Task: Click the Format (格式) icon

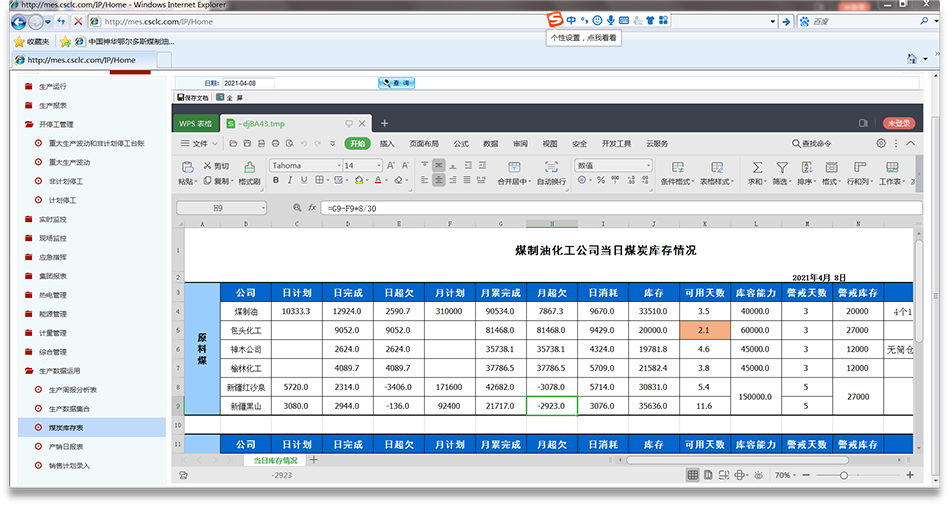Action: [831, 167]
